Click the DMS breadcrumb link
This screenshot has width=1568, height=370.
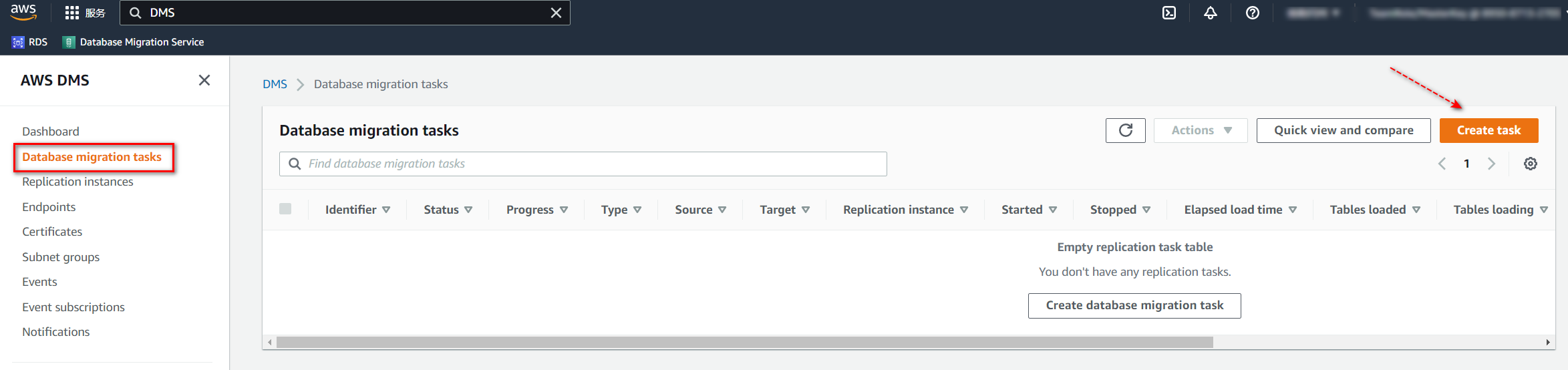pos(275,84)
